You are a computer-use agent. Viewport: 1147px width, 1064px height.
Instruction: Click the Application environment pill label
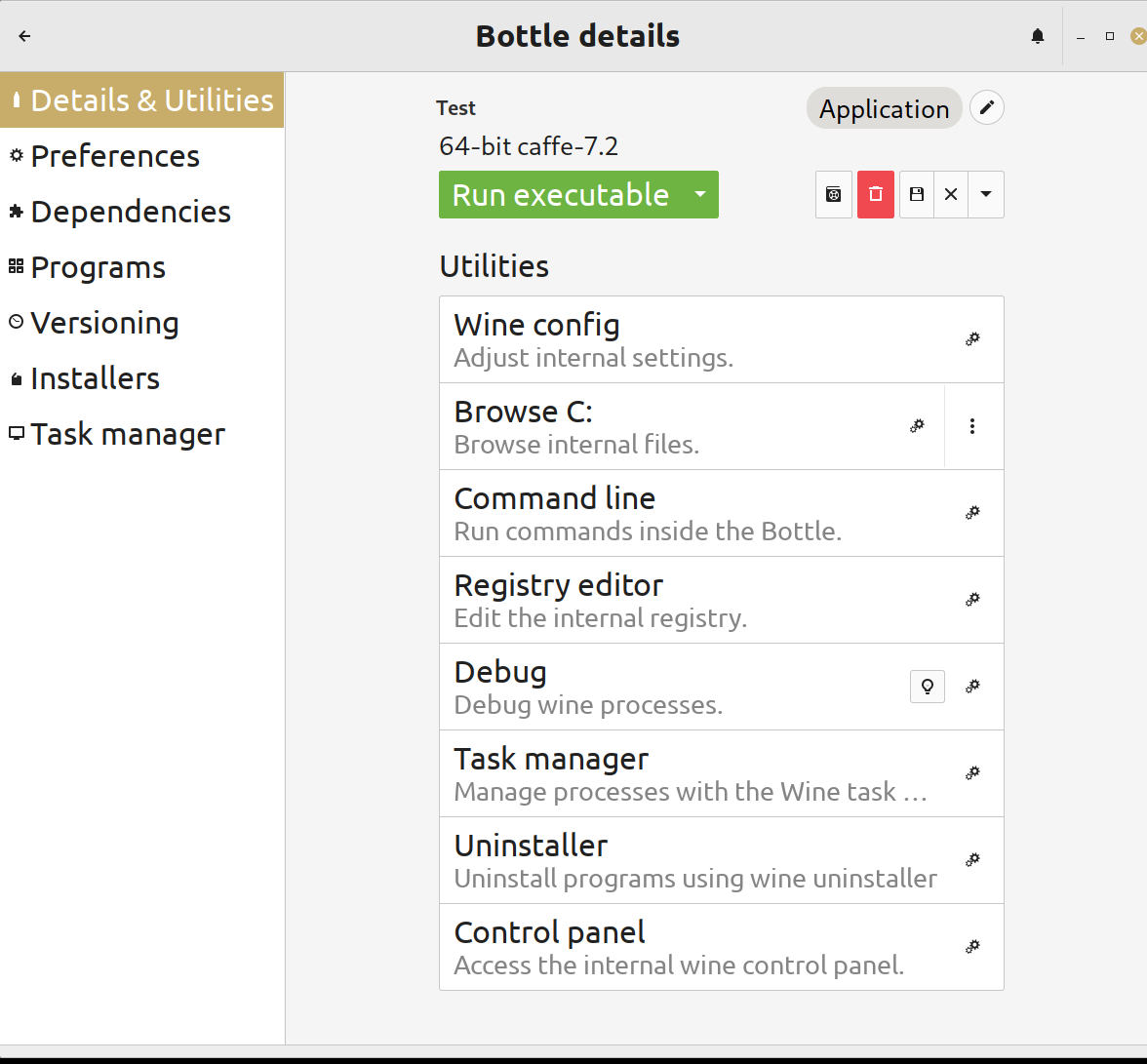pyautogui.click(x=884, y=108)
